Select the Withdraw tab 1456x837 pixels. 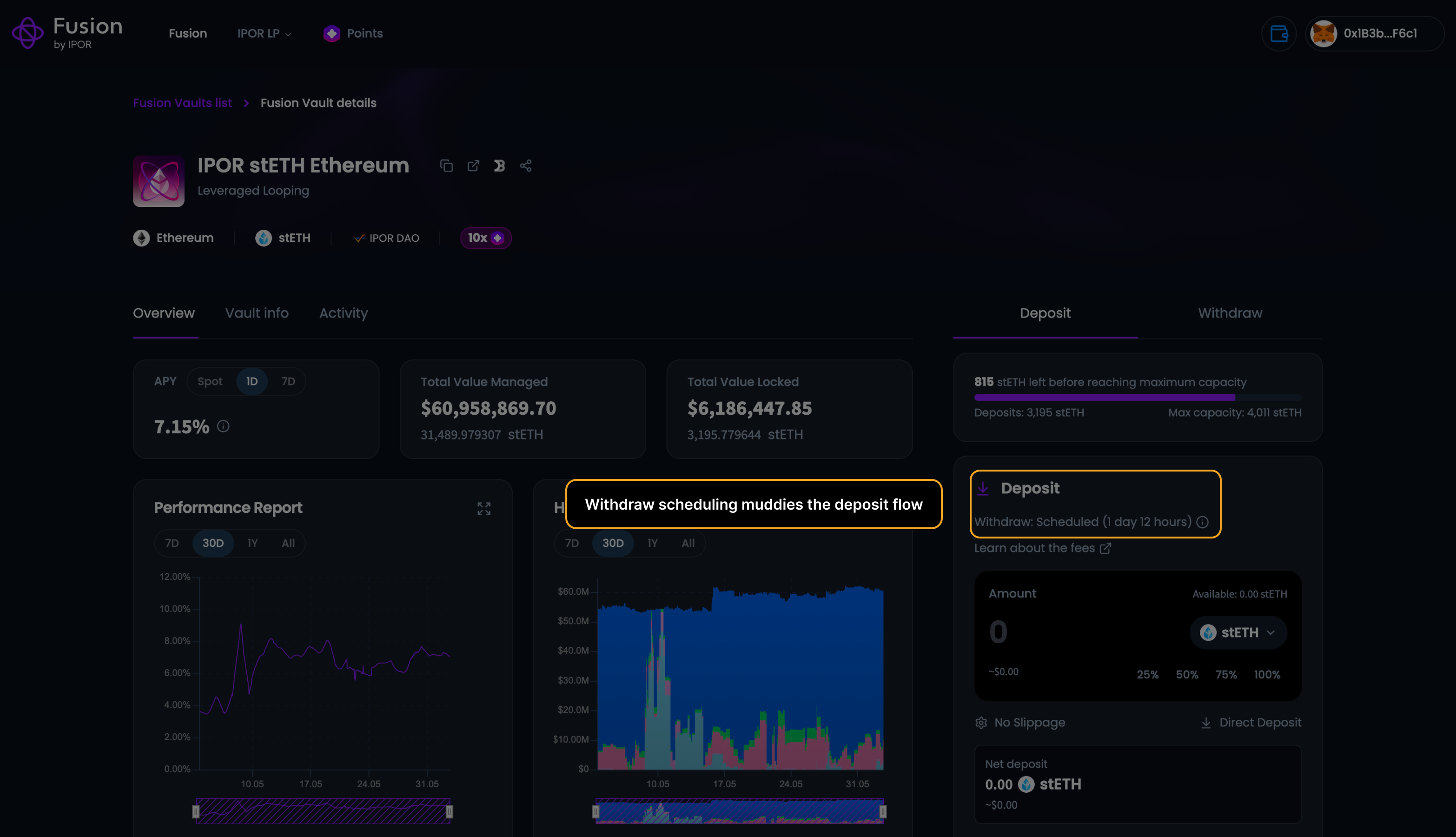click(1230, 313)
